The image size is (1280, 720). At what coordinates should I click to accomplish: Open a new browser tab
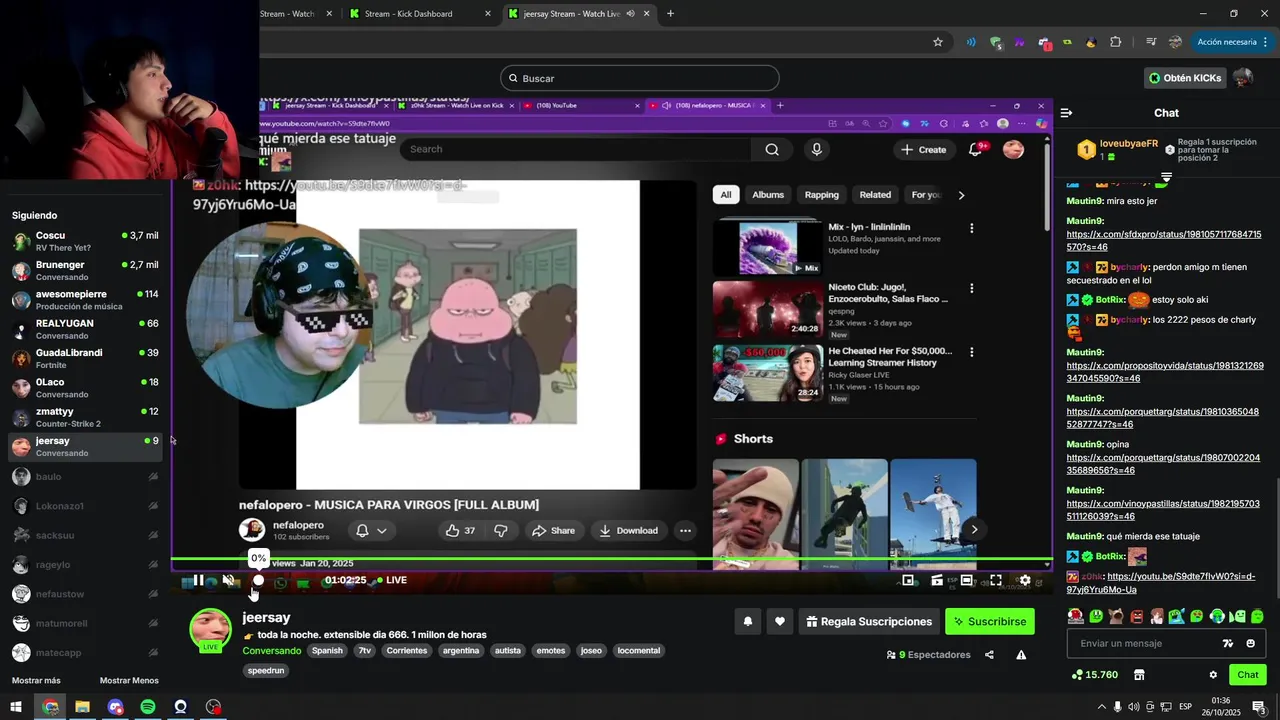click(x=670, y=14)
